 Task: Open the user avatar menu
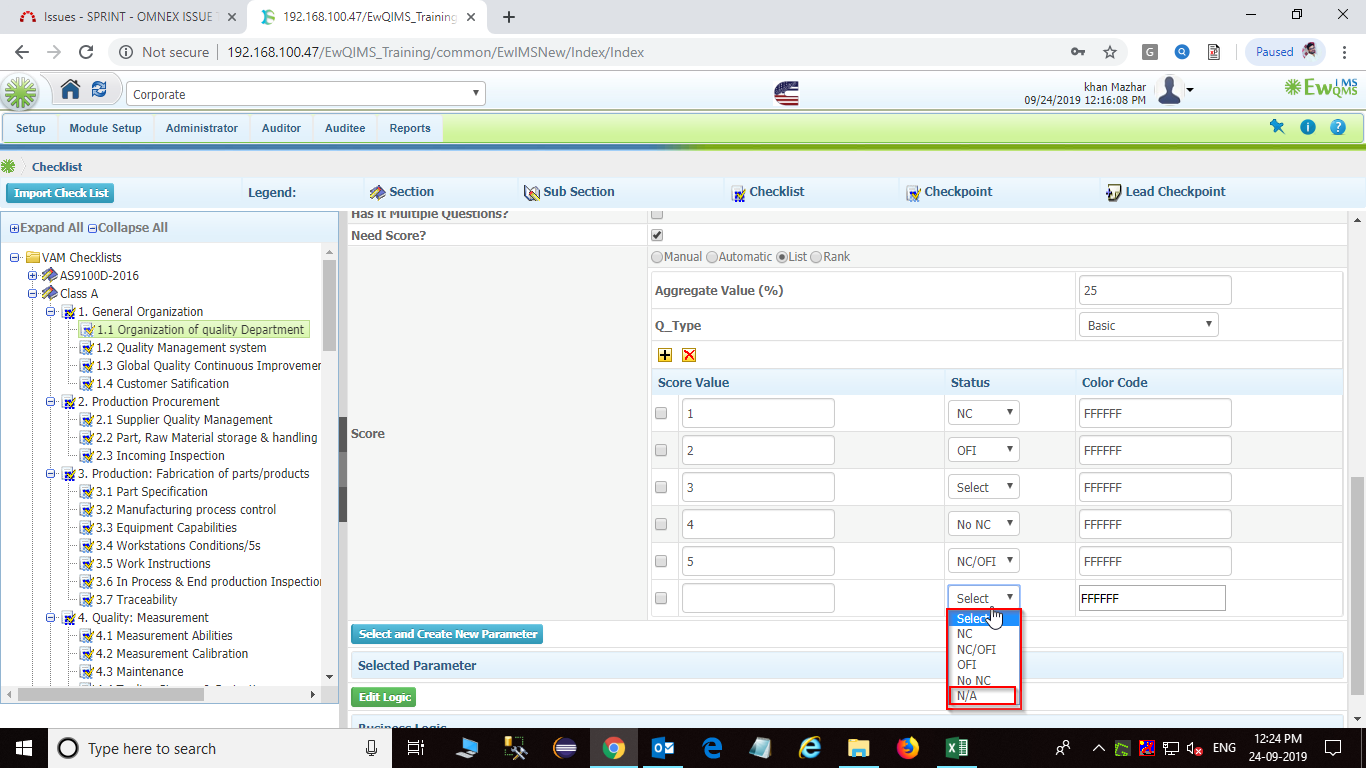[x=1174, y=91]
